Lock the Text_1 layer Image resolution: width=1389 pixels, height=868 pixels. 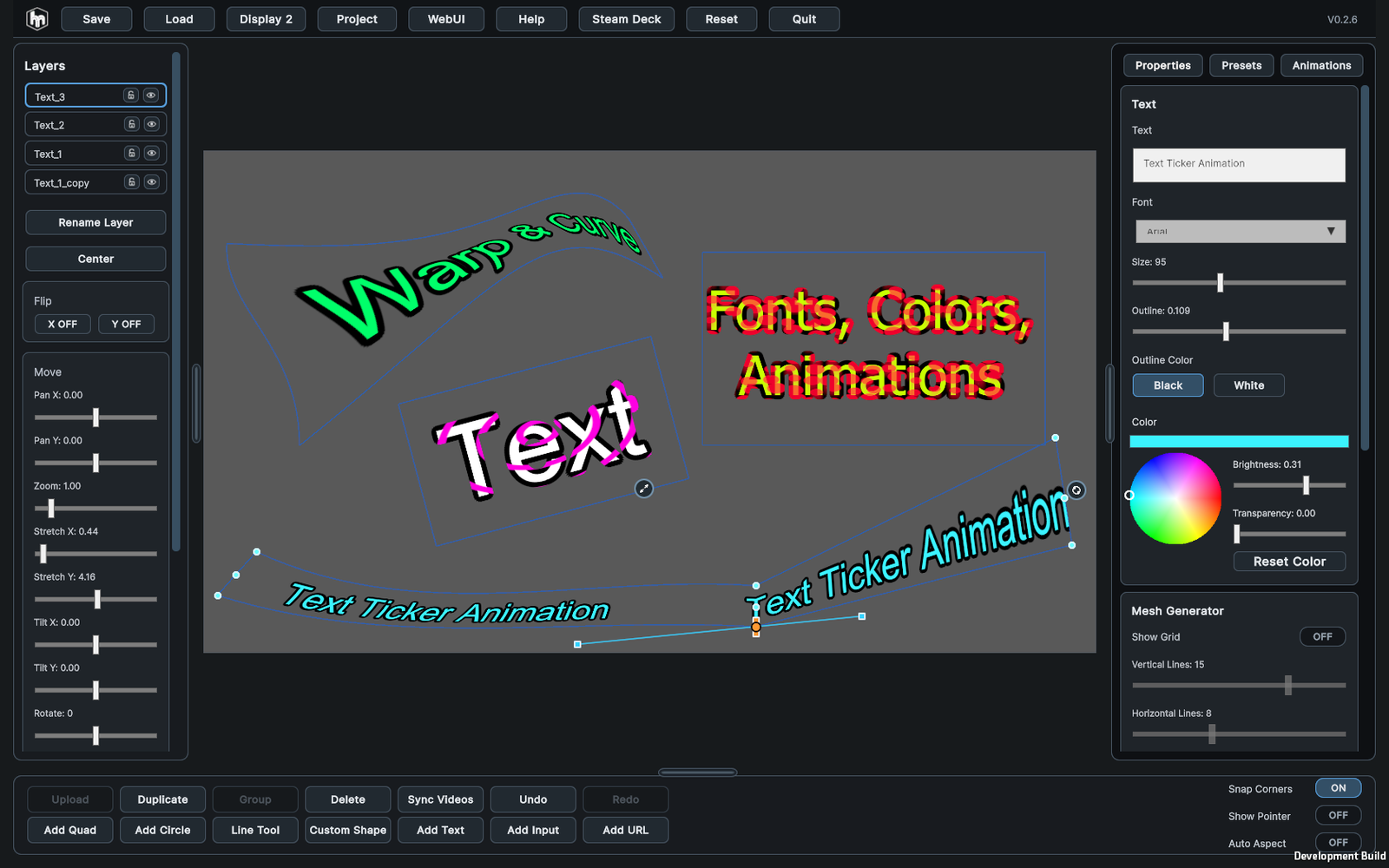(131, 153)
